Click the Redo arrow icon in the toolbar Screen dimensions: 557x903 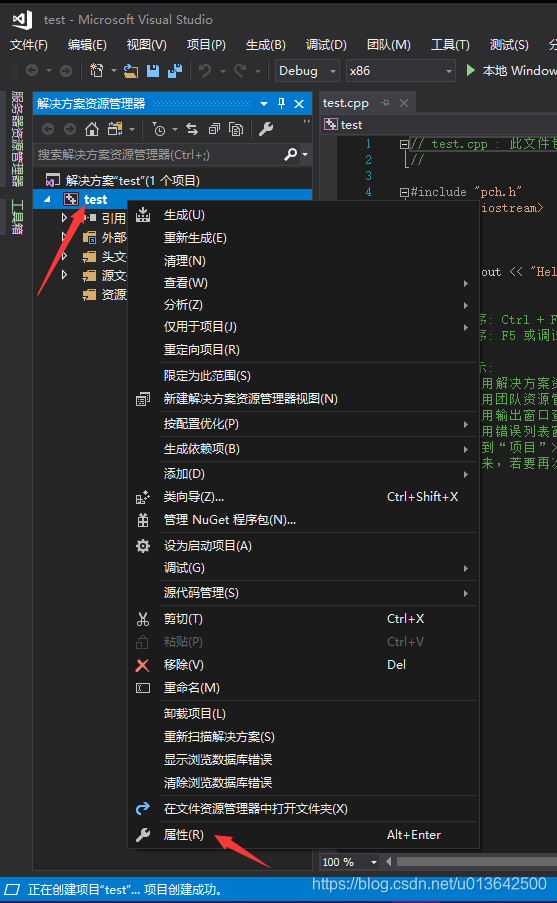pos(240,71)
